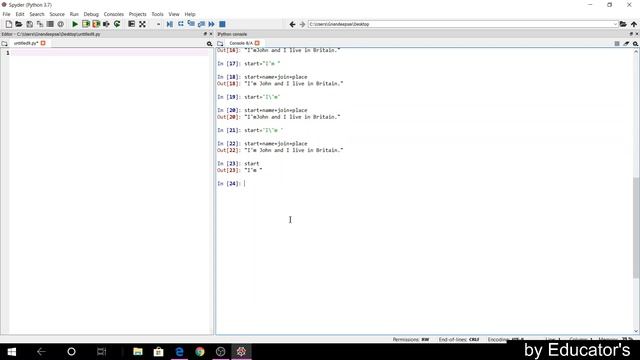Open the Tools menu
This screenshot has width=640, height=360.
point(157,14)
